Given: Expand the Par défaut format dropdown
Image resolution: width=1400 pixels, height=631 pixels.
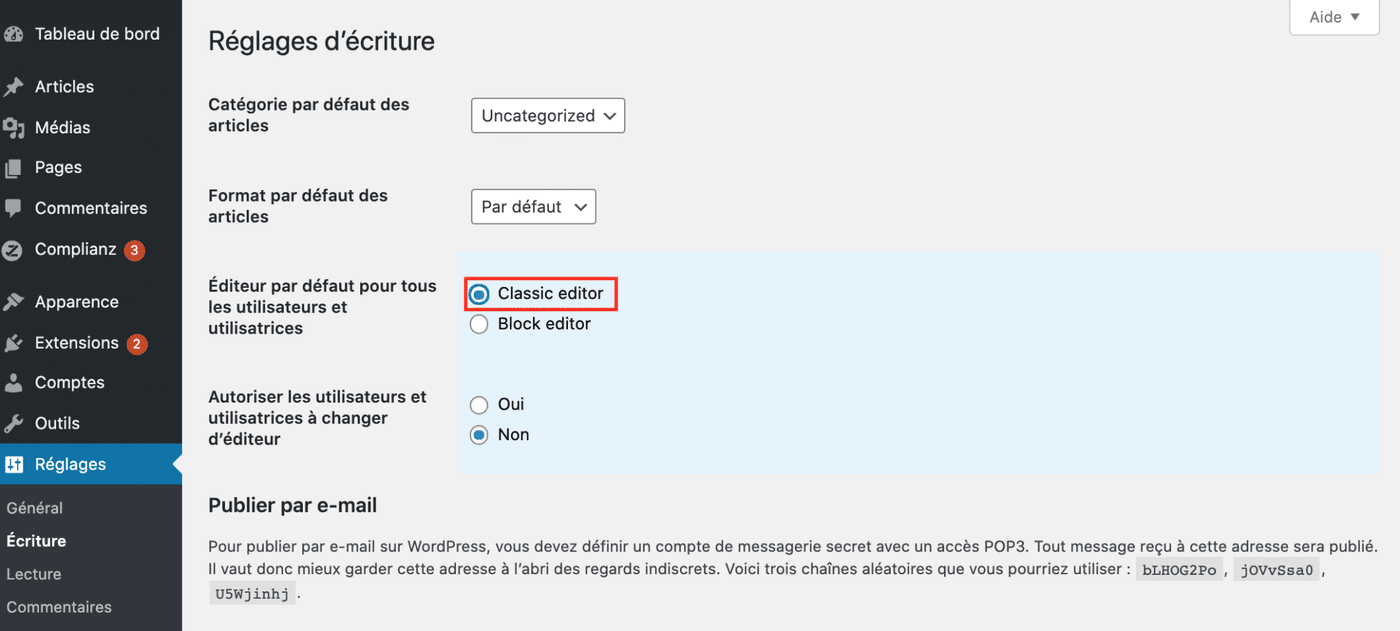Looking at the screenshot, I should 533,207.
